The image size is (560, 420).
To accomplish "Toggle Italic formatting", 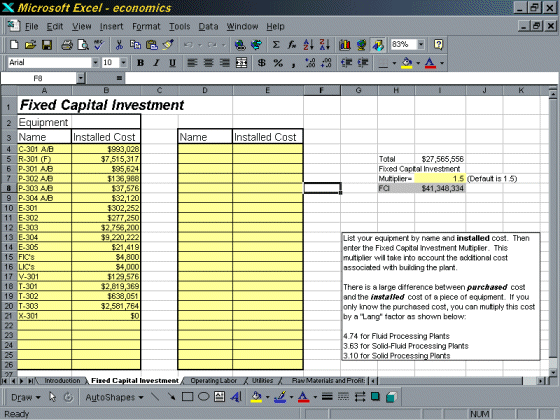I will tap(156, 63).
